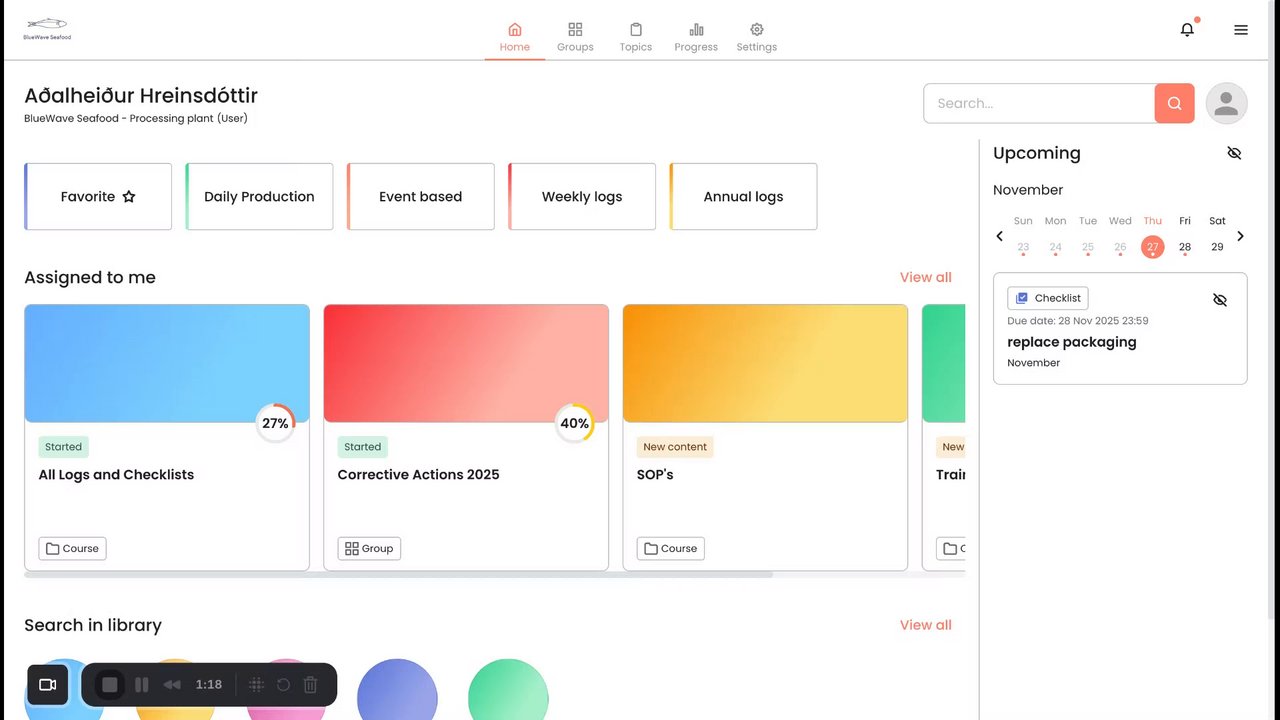Click the 27% progress ring

point(275,423)
